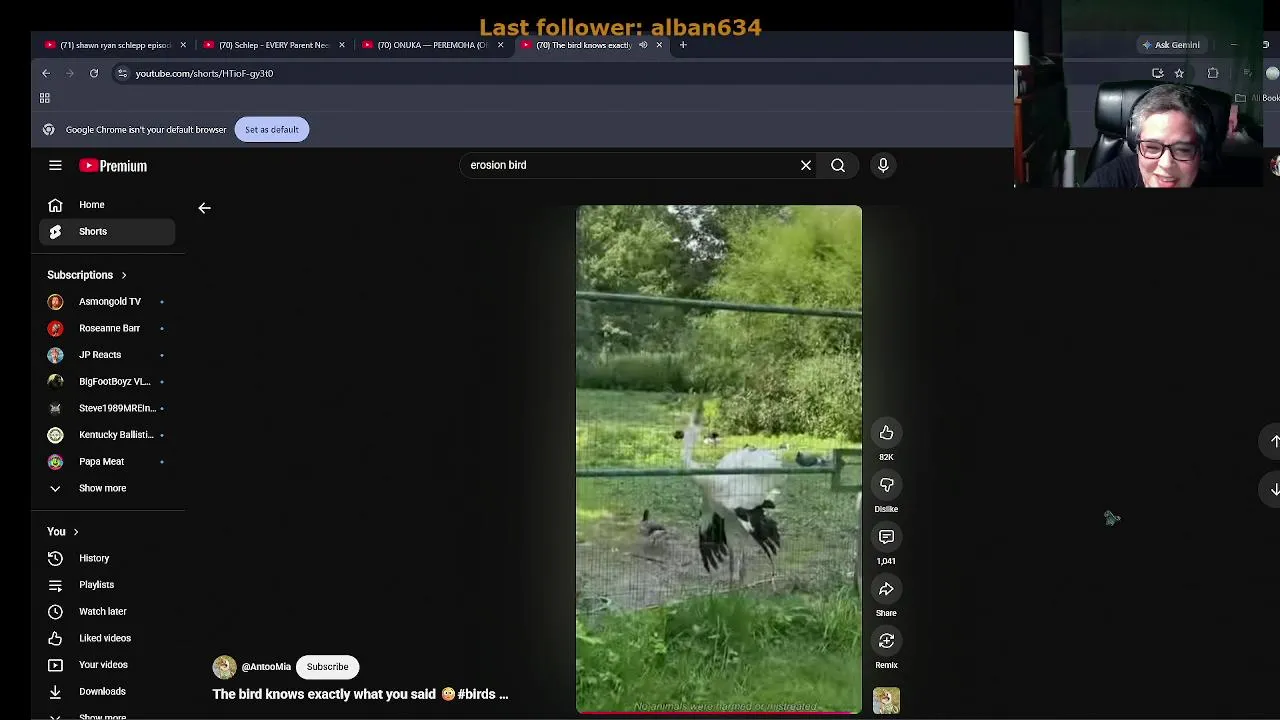Open the Chrome apps grid icon

(x=45, y=98)
